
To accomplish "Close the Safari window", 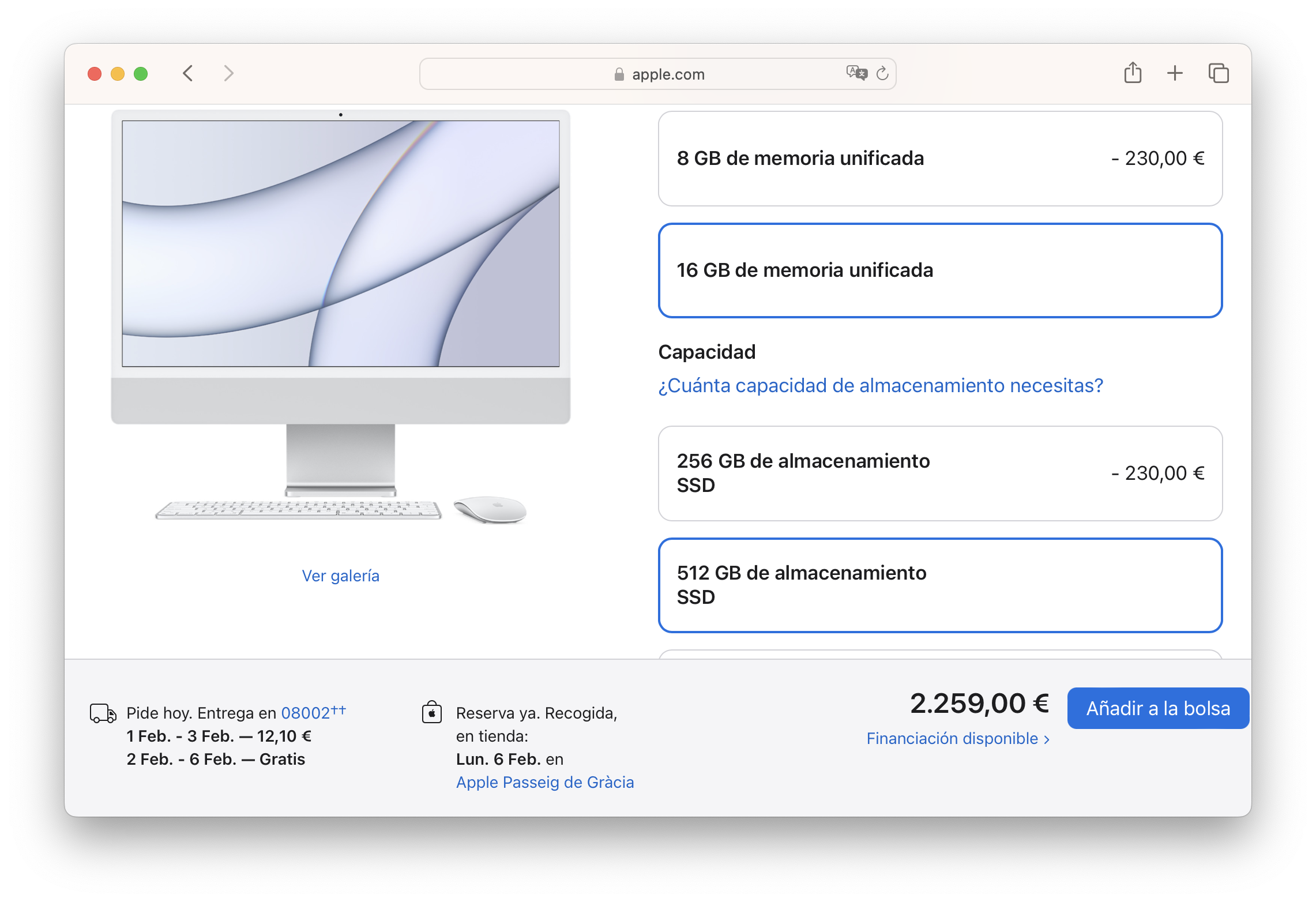I will pos(95,74).
